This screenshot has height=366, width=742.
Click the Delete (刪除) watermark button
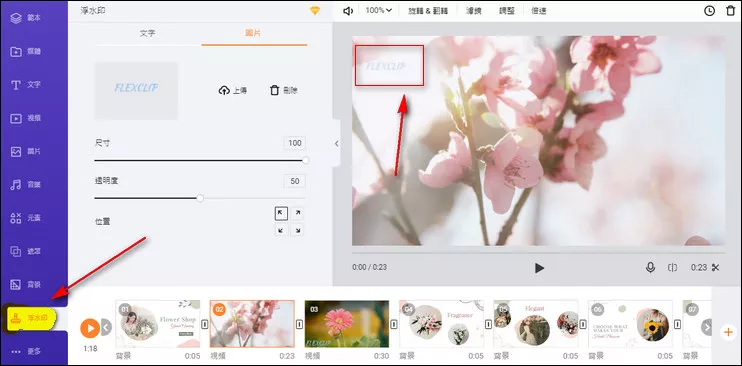coord(283,90)
